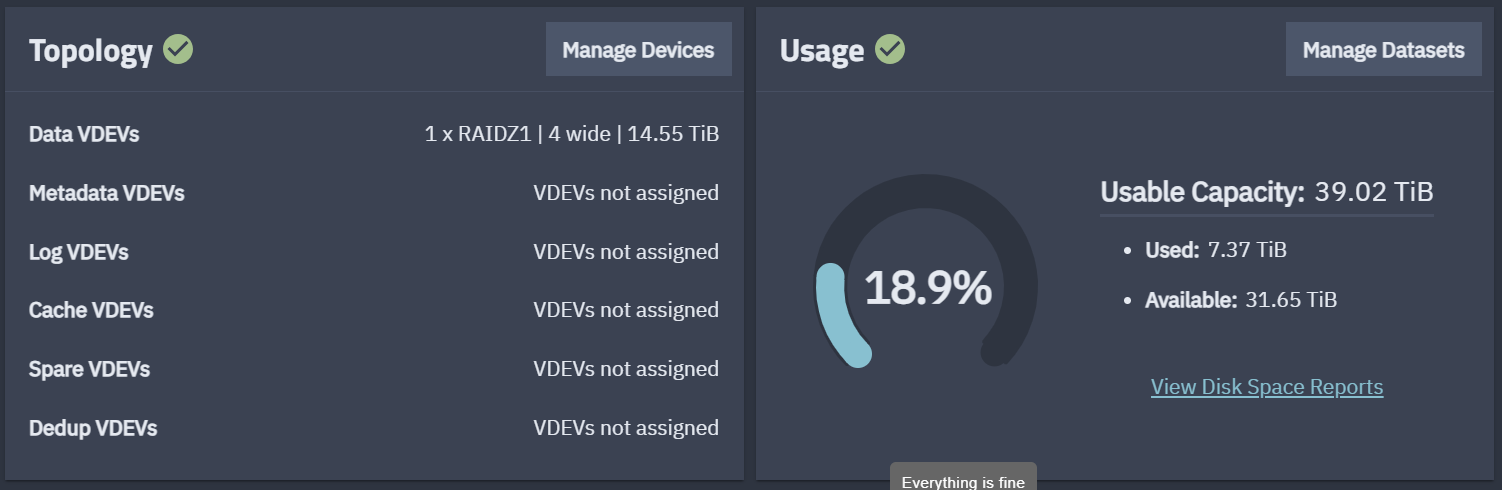Open Manage Devices
Screen dimensions: 1502x490
[x=638, y=50]
